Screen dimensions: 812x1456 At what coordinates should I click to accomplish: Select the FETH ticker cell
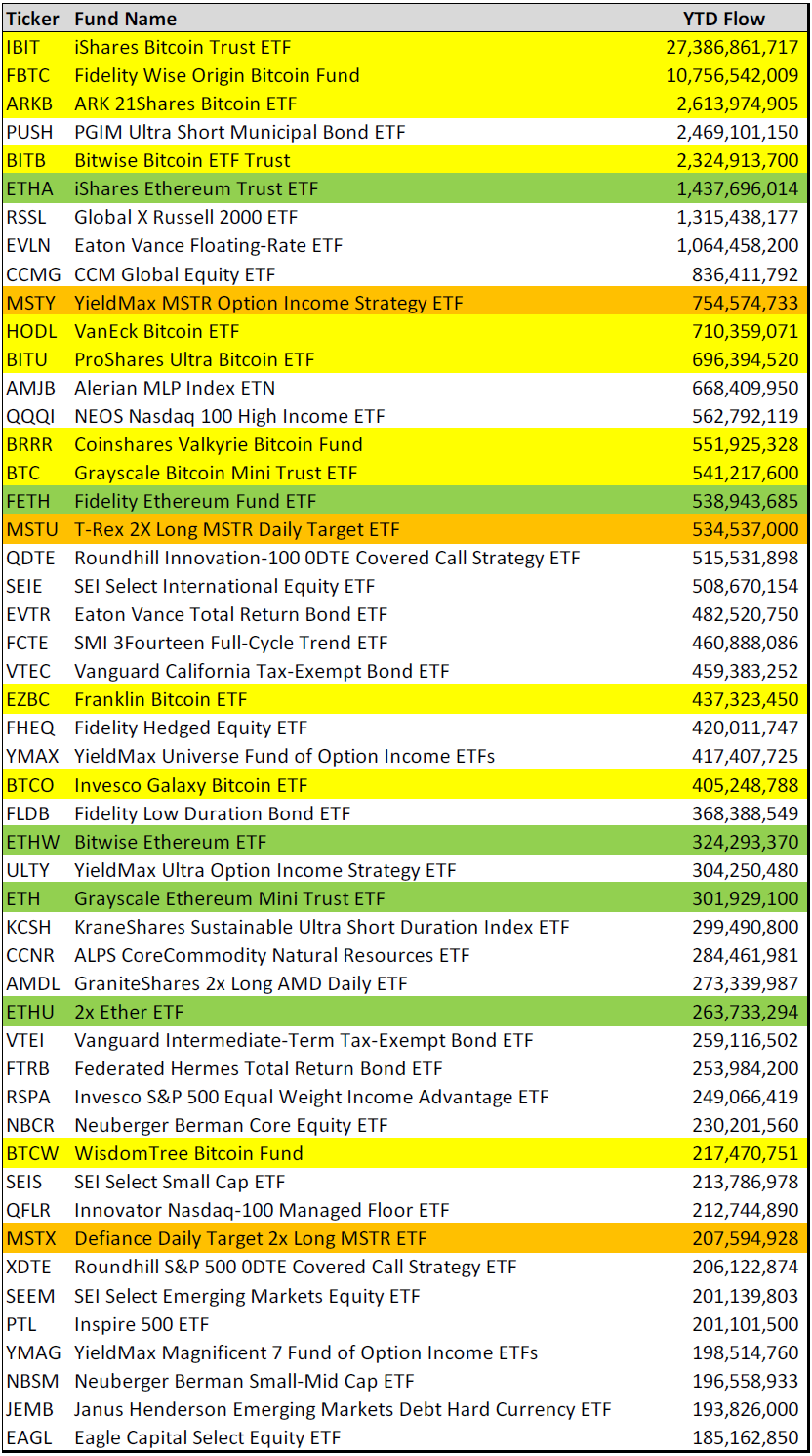(26, 501)
